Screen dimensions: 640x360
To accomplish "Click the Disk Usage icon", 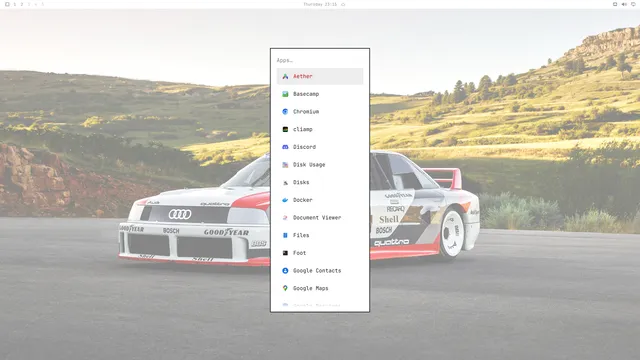I will pyautogui.click(x=285, y=165).
